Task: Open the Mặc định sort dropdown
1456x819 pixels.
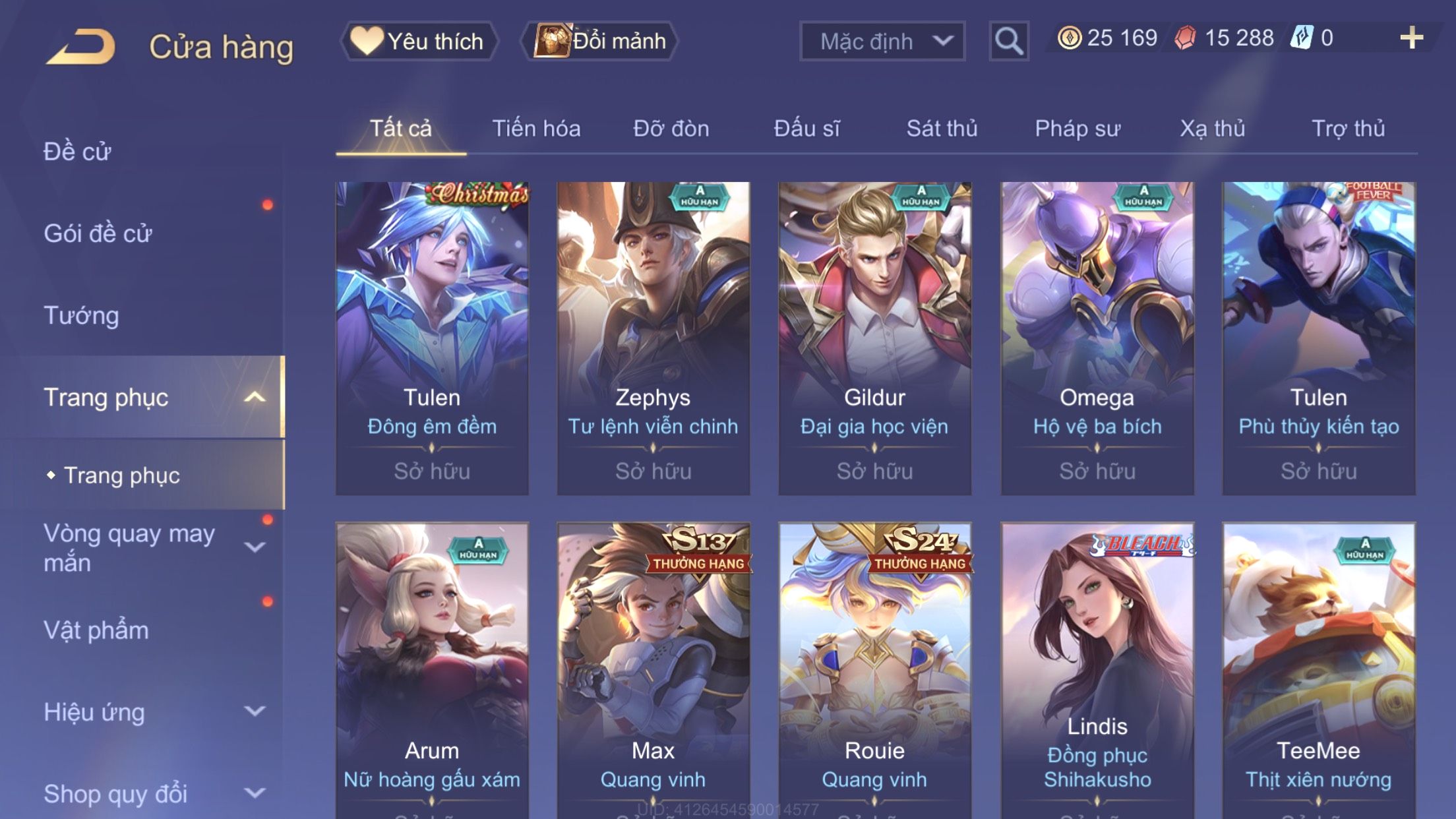Action: (x=882, y=41)
